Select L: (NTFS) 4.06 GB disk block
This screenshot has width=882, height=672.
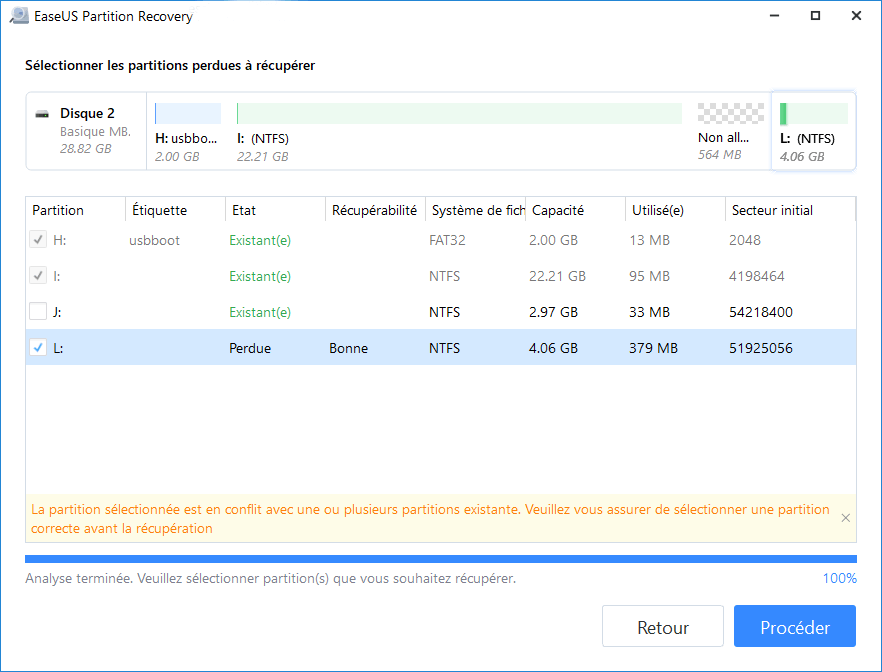(x=813, y=132)
